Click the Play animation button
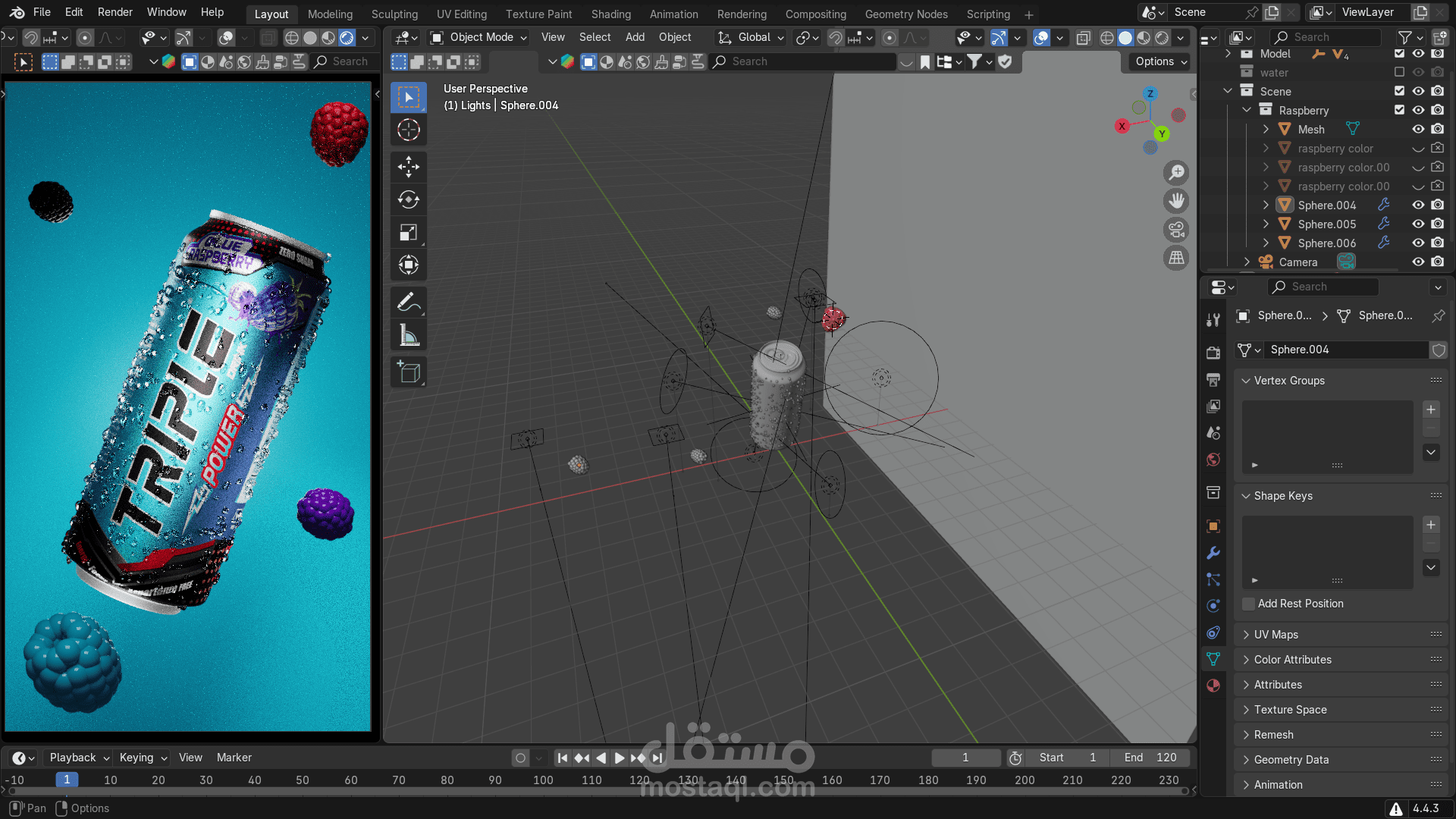Image resolution: width=1456 pixels, height=819 pixels. coord(619,758)
